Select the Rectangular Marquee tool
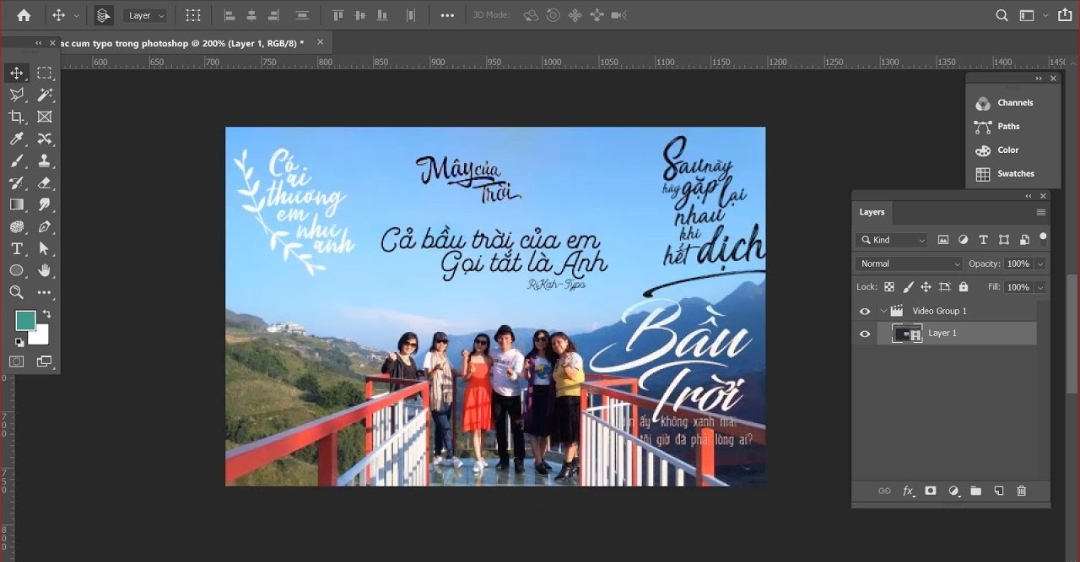Screen dimensions: 1080x562 [45, 73]
